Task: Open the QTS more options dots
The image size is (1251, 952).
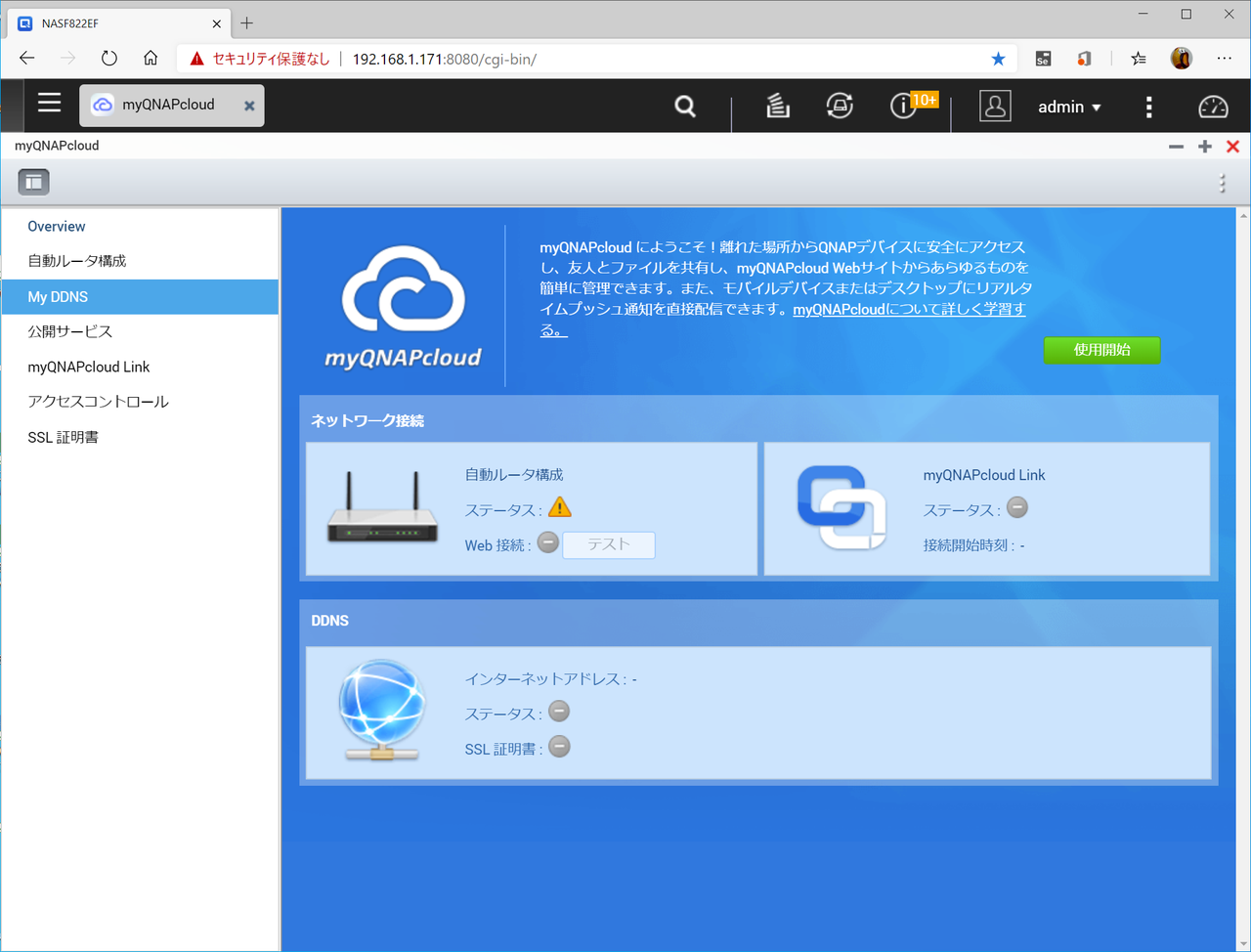Action: pyautogui.click(x=1149, y=107)
